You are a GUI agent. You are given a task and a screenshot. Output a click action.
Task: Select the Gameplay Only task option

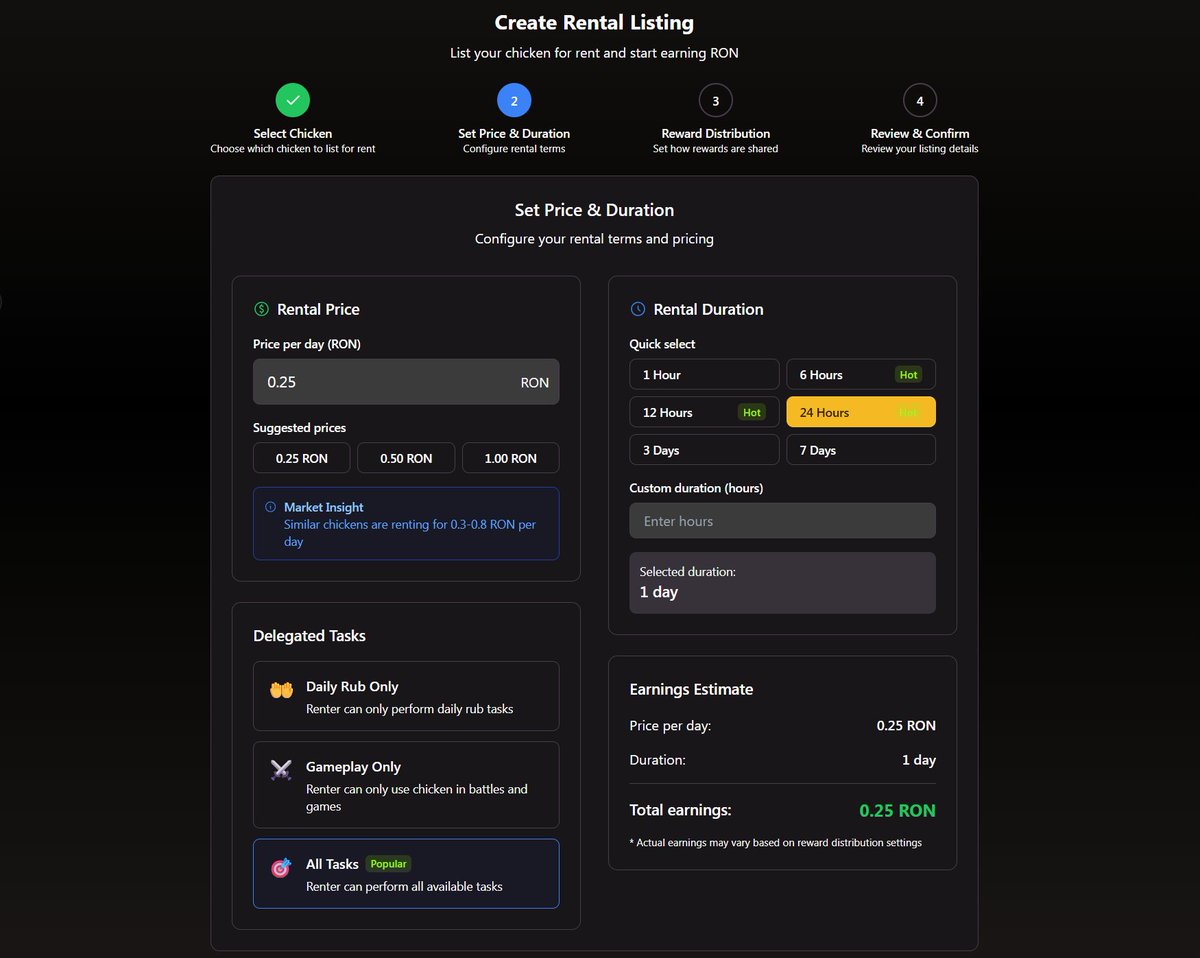click(406, 785)
